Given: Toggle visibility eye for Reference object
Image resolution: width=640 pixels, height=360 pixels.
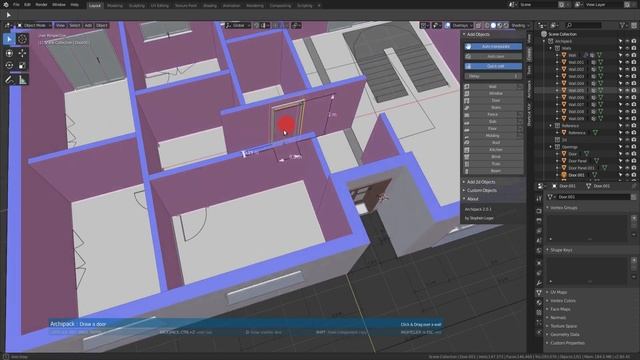Looking at the screenshot, I should click(628, 133).
